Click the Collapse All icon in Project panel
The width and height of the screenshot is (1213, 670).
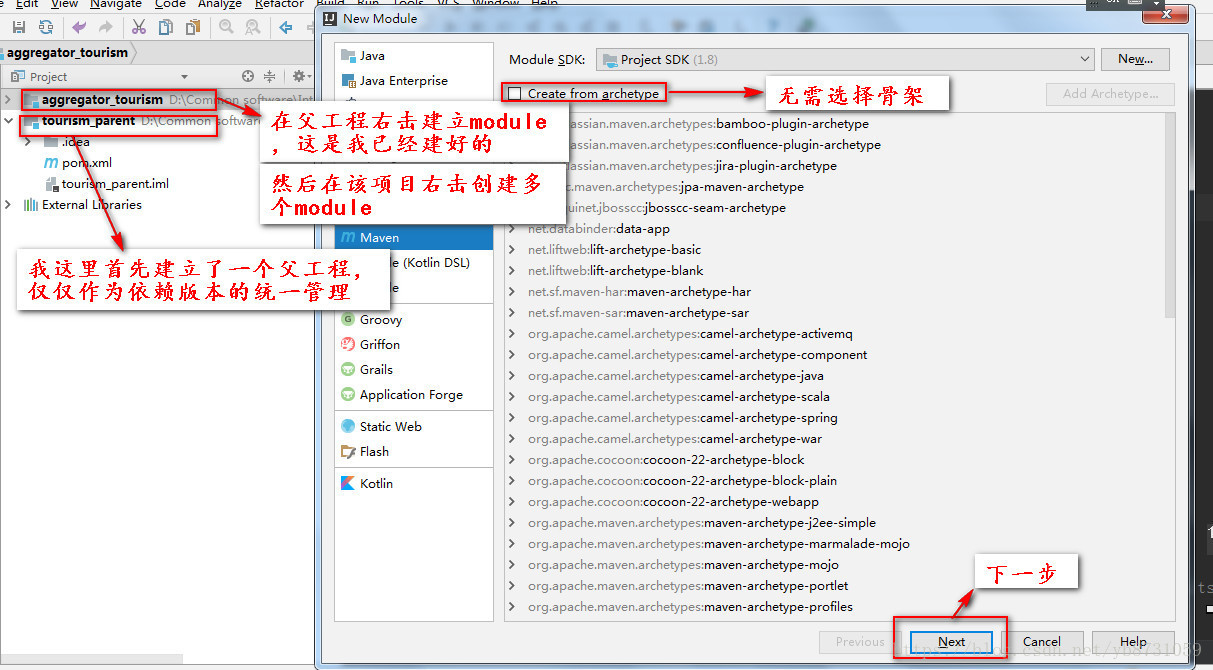pos(270,76)
